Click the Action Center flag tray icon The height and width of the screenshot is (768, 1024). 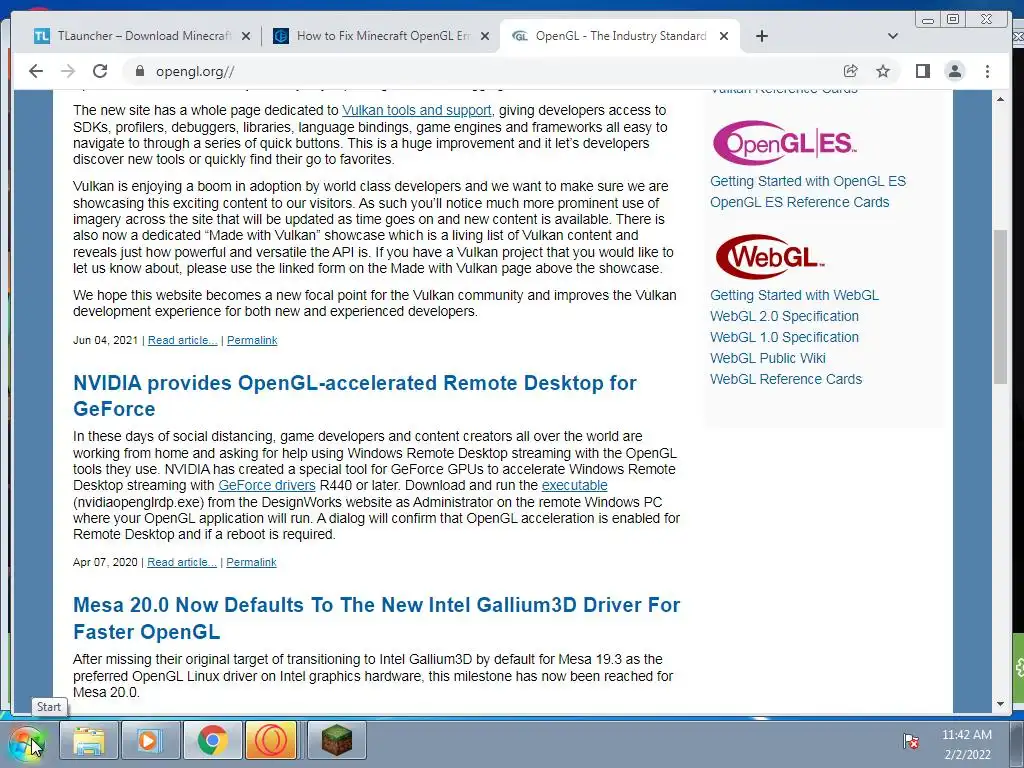910,741
